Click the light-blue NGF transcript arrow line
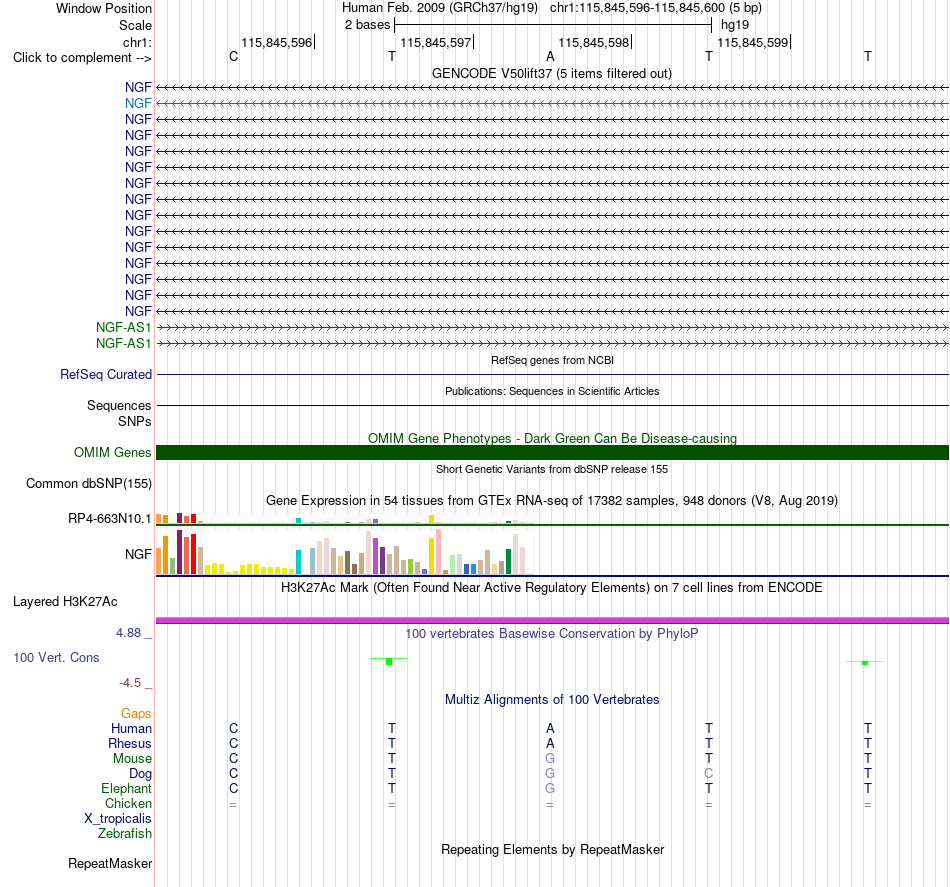The image size is (950, 887). pos(552,104)
